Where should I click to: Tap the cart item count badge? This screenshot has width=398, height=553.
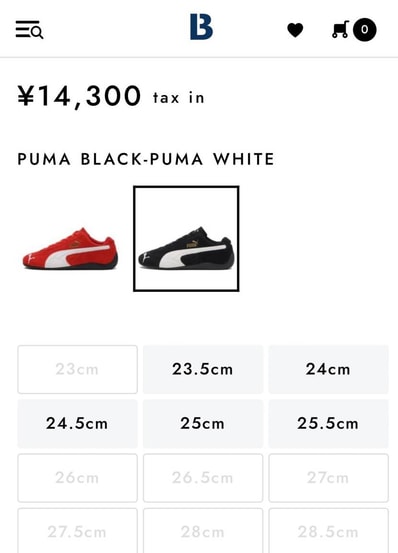click(365, 30)
